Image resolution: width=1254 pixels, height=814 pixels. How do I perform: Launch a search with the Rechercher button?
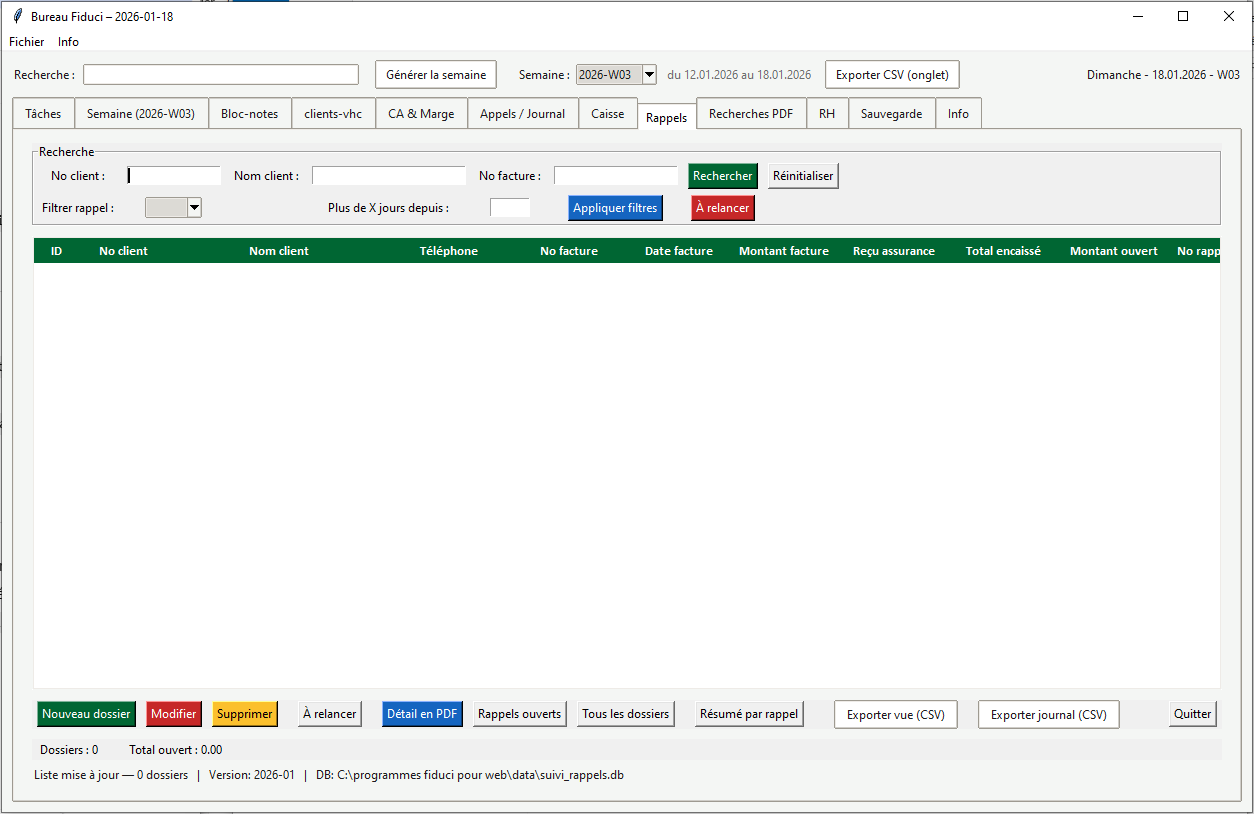722,175
